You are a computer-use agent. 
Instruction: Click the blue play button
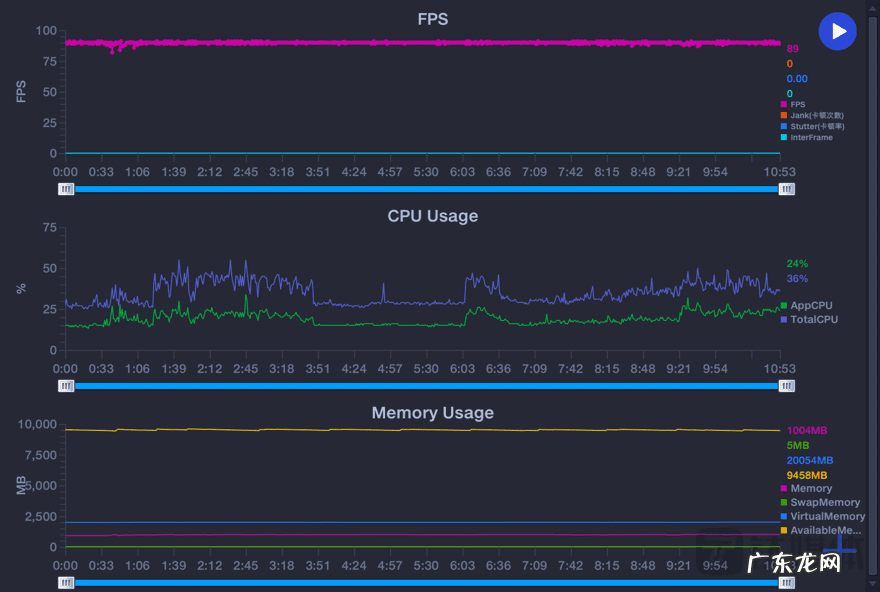click(x=837, y=31)
